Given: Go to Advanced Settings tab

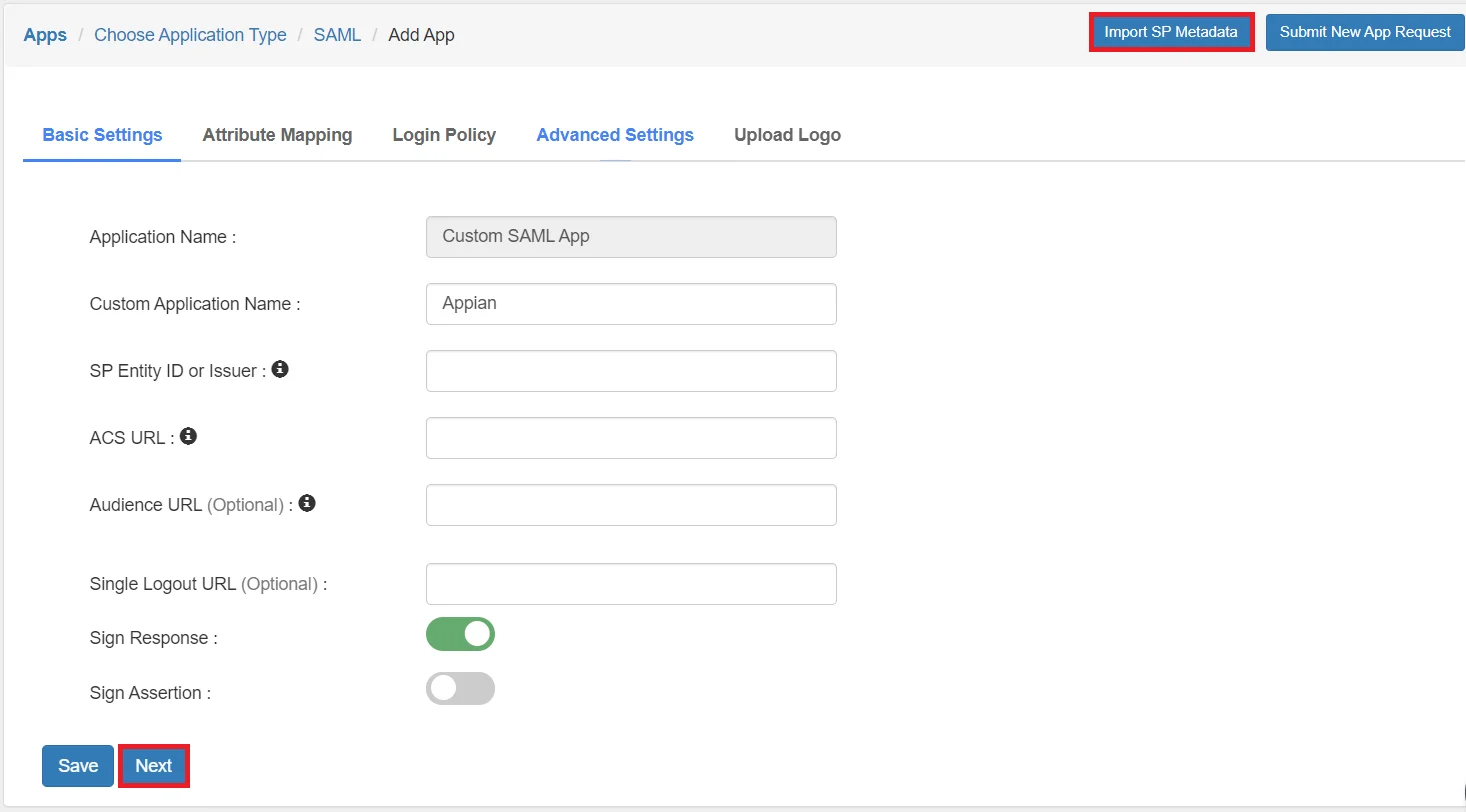Looking at the screenshot, I should pos(615,135).
